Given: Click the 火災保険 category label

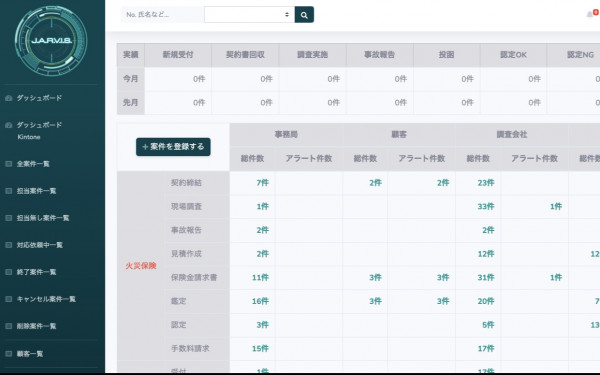Looking at the screenshot, I should [x=141, y=266].
